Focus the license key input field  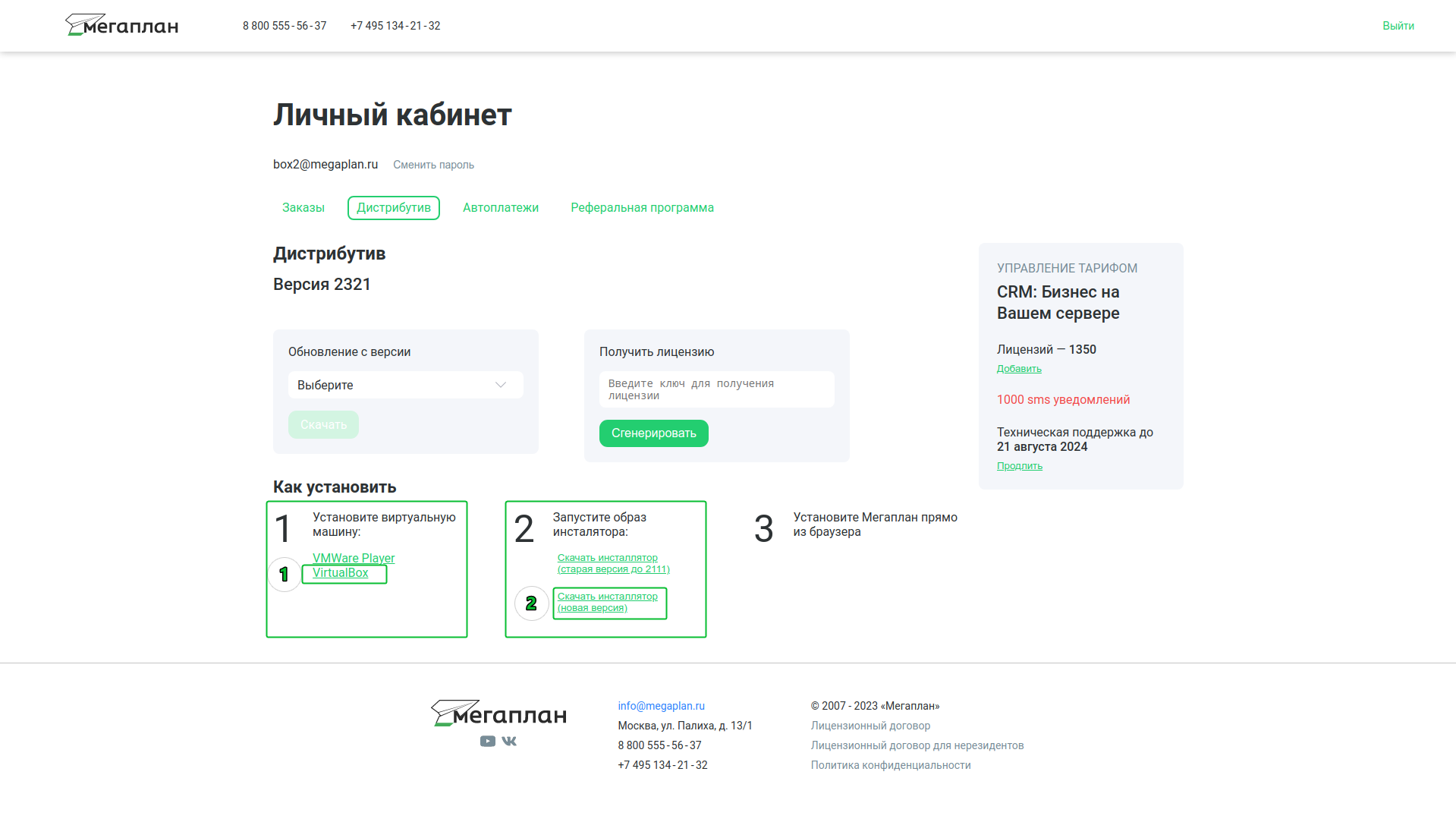tap(717, 389)
